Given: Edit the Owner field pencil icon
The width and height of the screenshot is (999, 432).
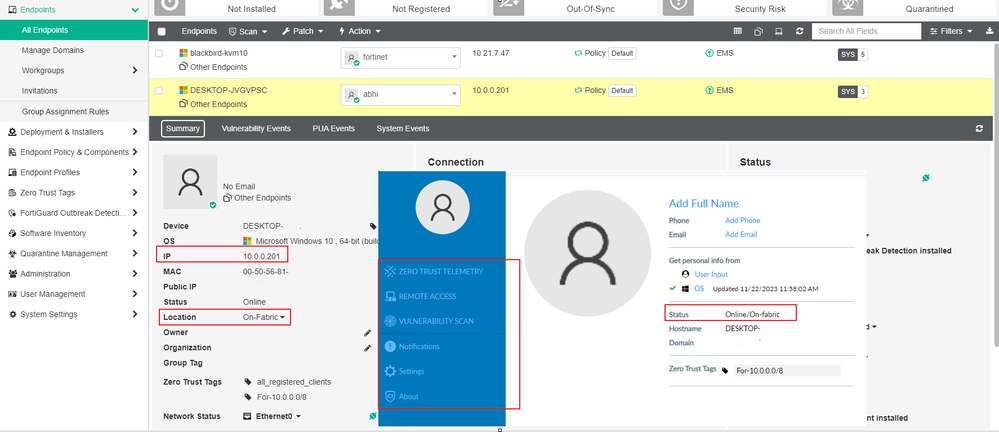Looking at the screenshot, I should pyautogui.click(x=368, y=333).
